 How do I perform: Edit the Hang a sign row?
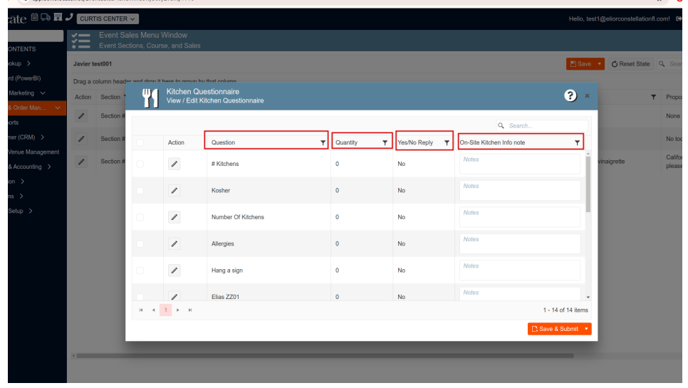coord(174,270)
